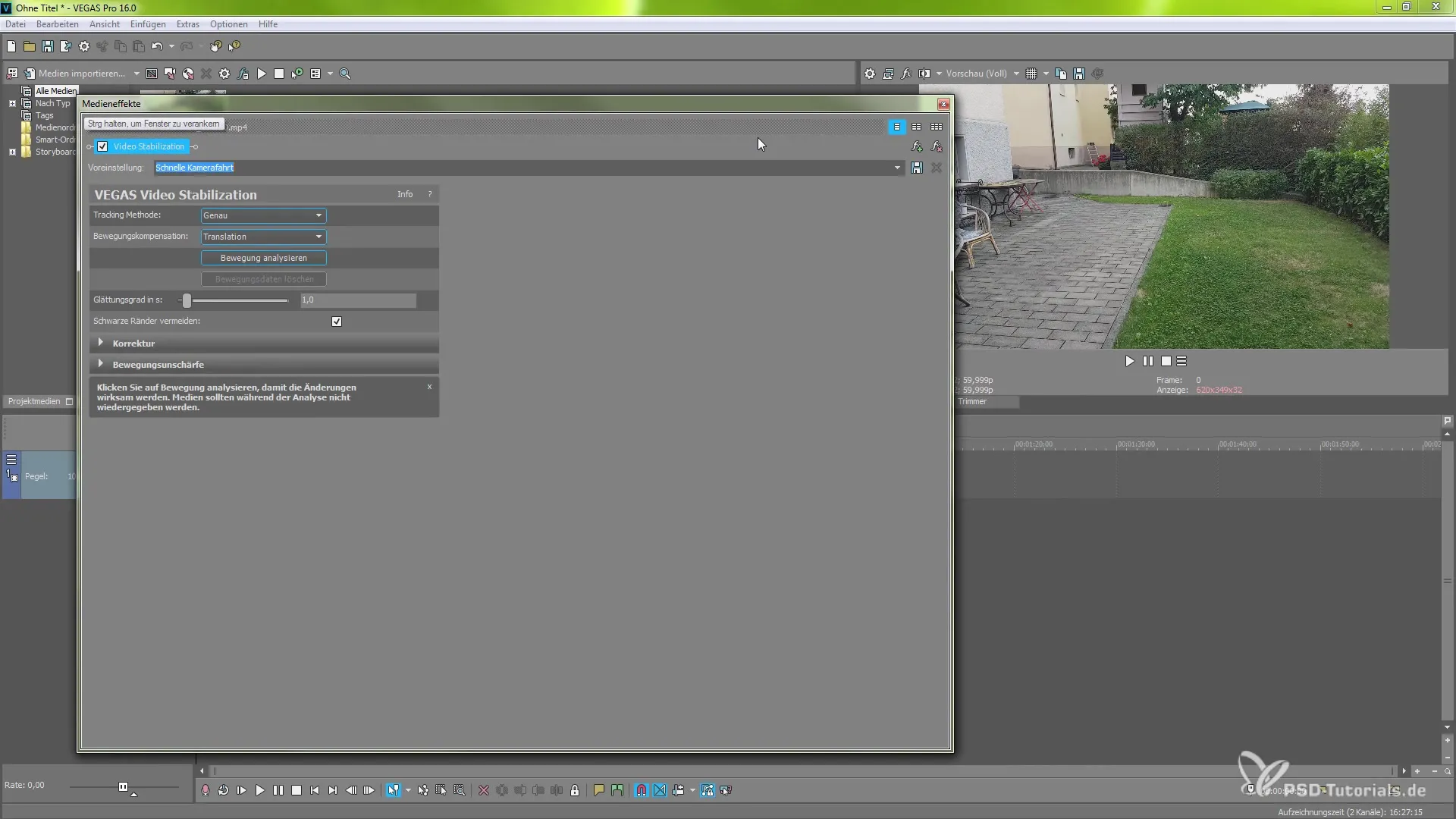1456x819 pixels.
Task: Select the Tags media bin
Action: point(44,115)
